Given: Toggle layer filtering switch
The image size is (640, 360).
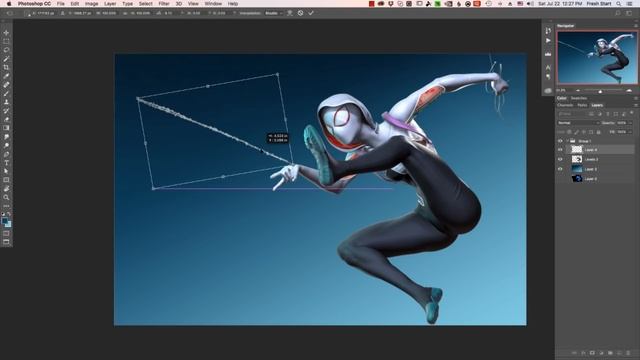Looking at the screenshot, I should [632, 113].
